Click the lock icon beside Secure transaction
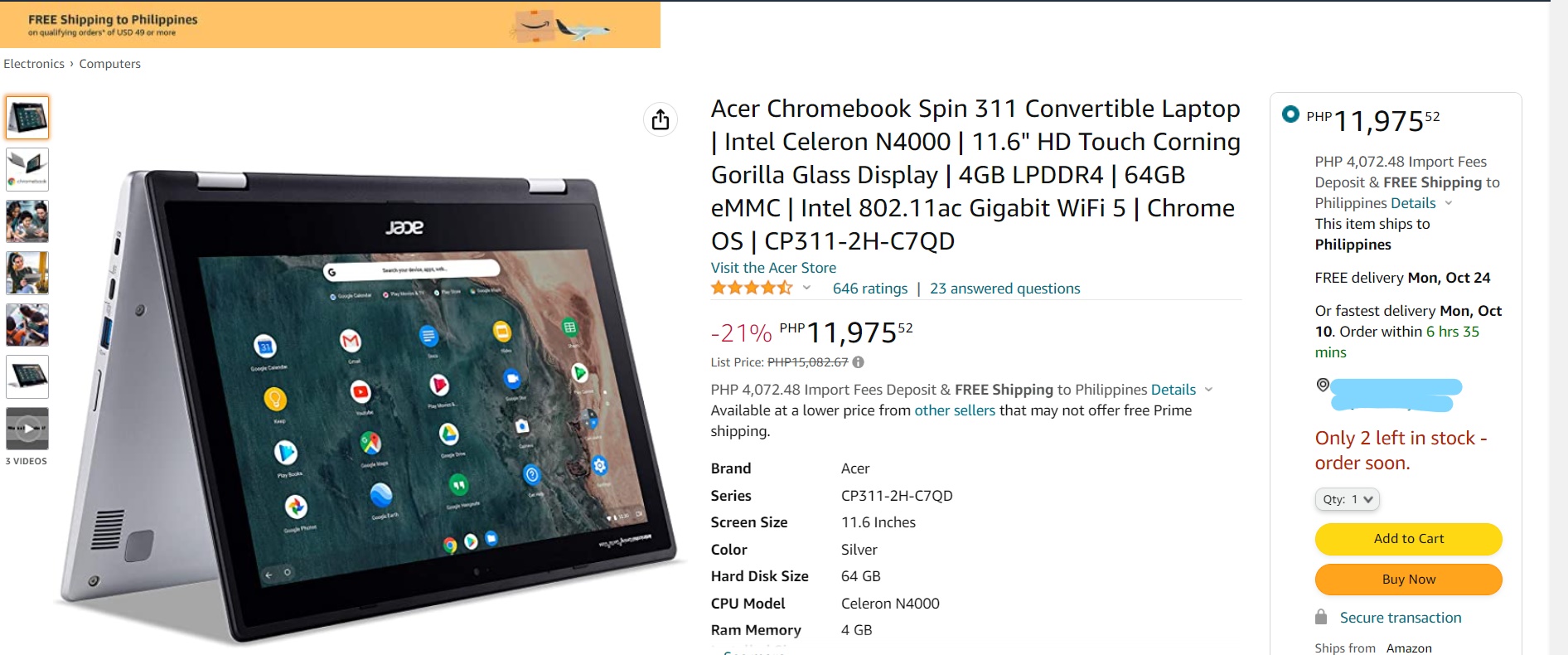This screenshot has width=1568, height=655. [x=1321, y=617]
